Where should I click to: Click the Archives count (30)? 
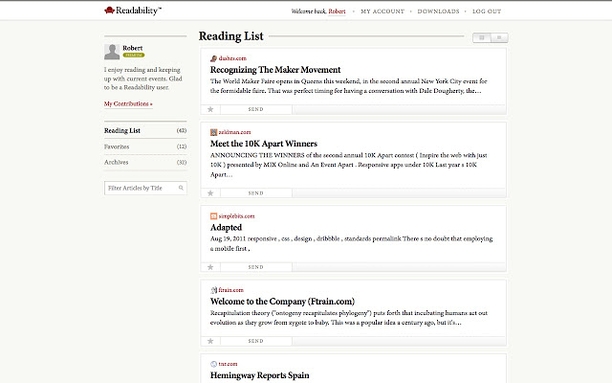(x=181, y=162)
